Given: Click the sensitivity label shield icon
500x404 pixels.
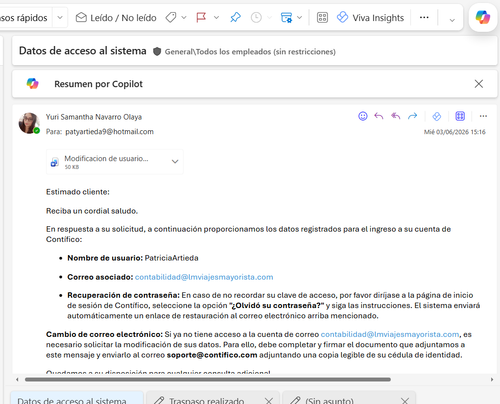Looking at the screenshot, I should [157, 51].
